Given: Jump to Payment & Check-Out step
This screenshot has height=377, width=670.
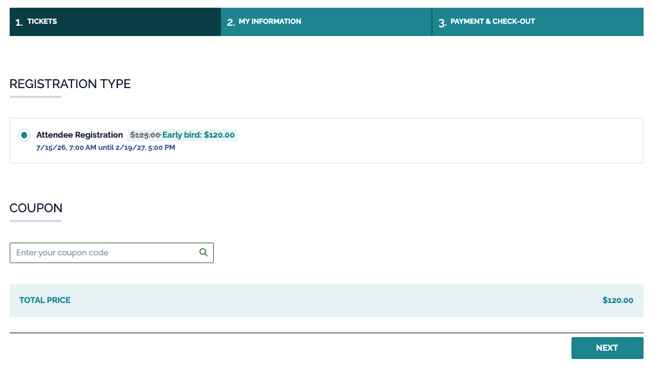Looking at the screenshot, I should 538,22.
